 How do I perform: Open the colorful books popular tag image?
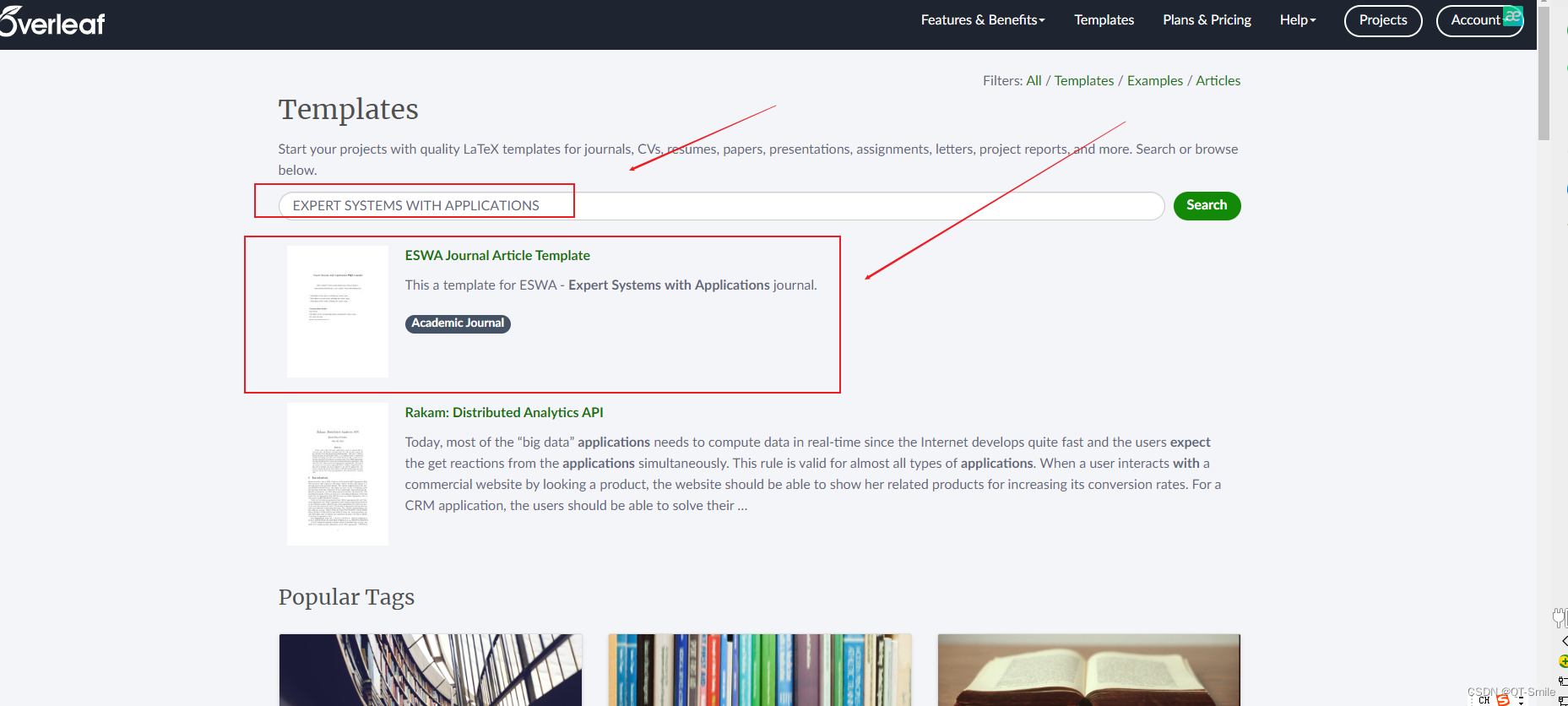click(760, 670)
